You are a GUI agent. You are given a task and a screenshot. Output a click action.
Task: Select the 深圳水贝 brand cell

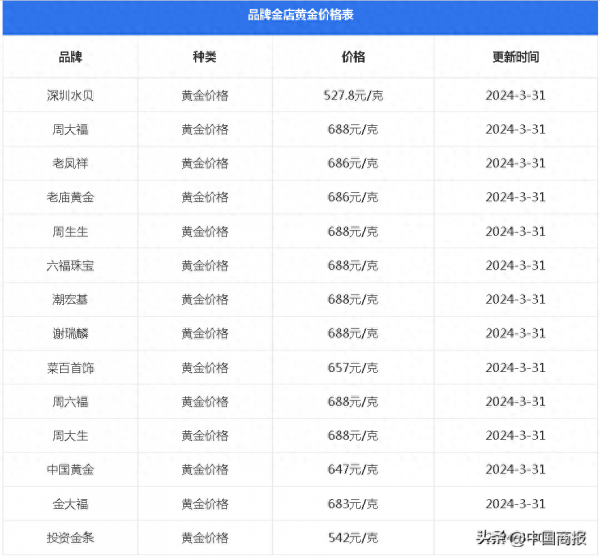pos(71,95)
